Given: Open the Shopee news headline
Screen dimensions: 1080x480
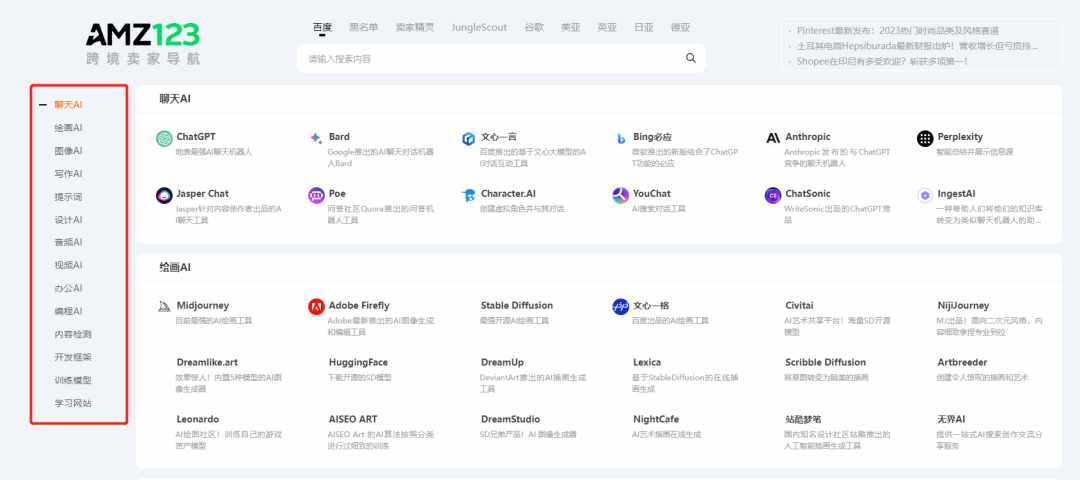Looking at the screenshot, I should pos(882,61).
